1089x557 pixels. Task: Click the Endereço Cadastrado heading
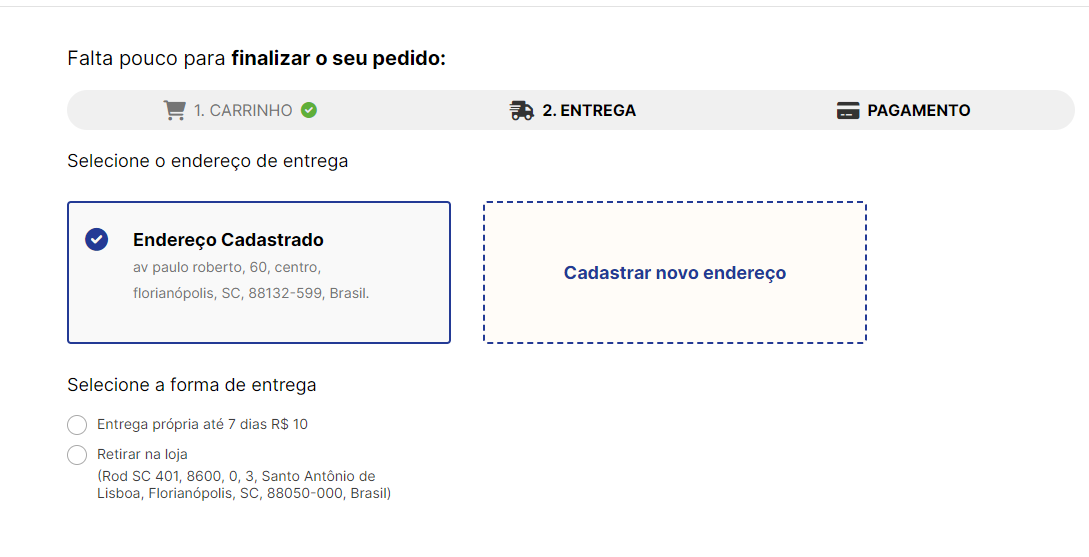click(x=228, y=240)
